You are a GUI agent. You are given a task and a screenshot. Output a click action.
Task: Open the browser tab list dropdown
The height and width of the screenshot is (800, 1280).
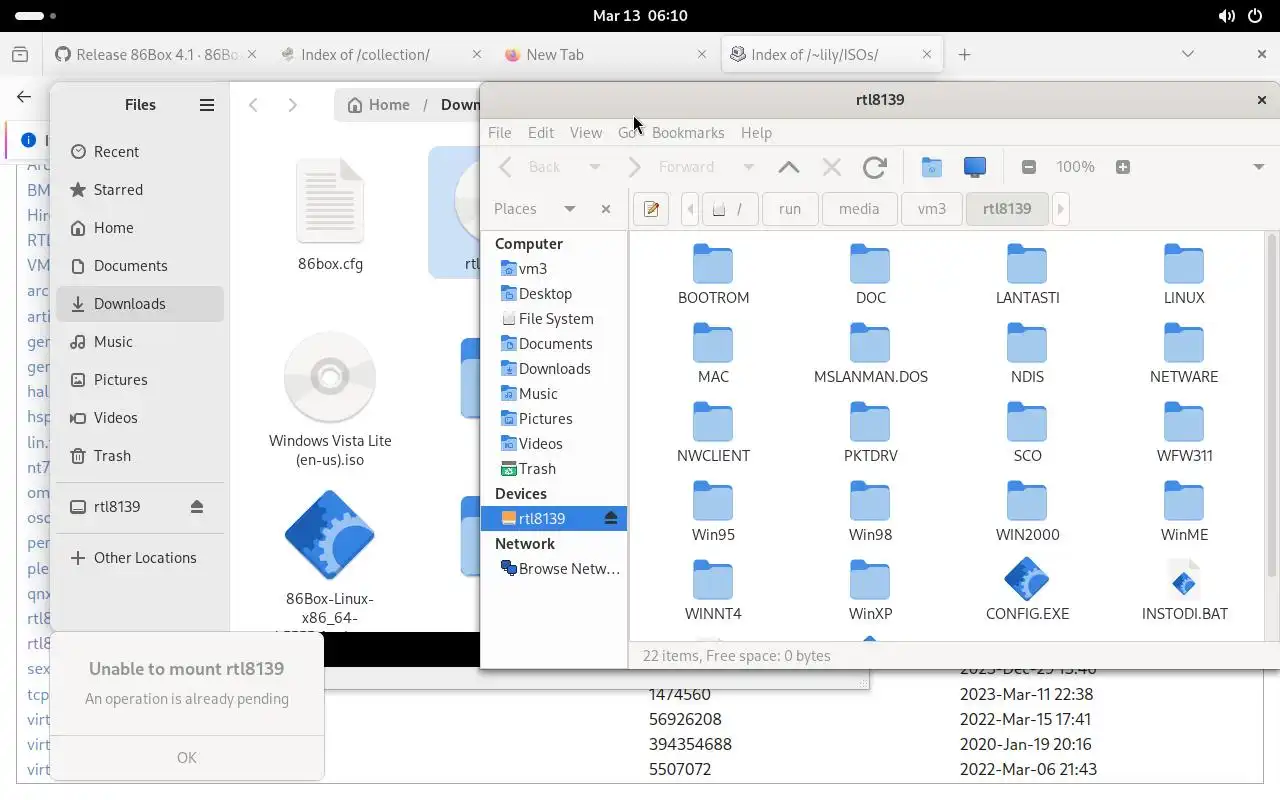point(1188,54)
